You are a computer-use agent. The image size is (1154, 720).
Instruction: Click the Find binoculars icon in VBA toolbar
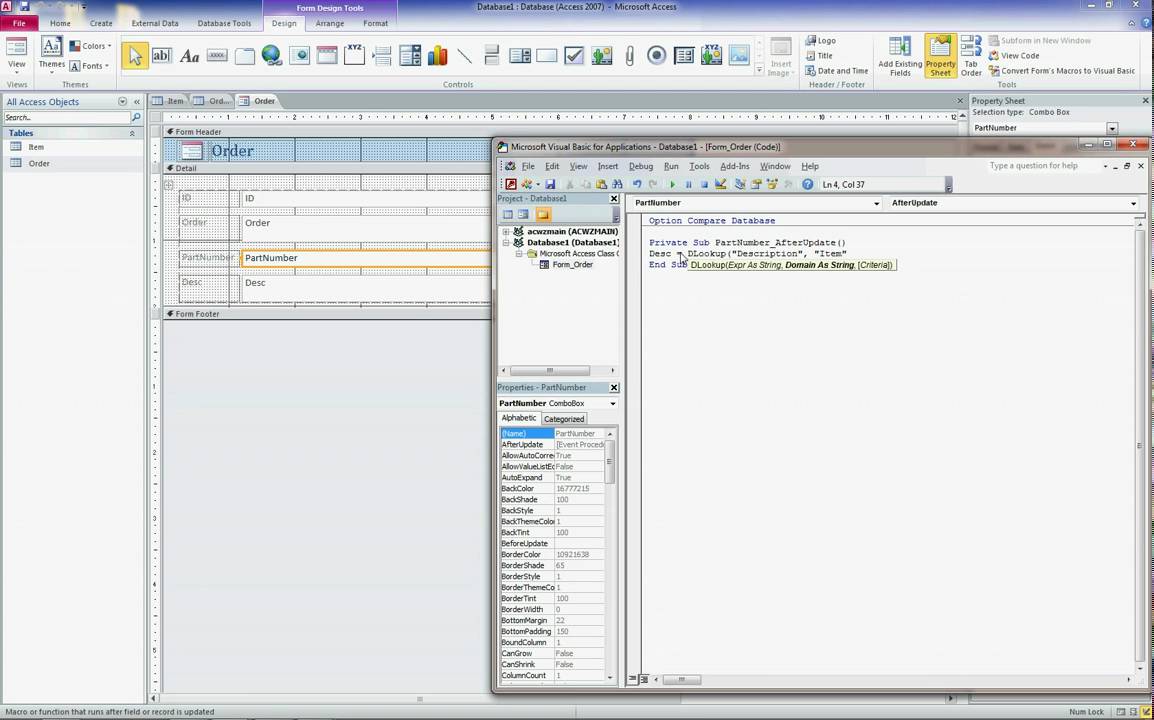point(617,185)
